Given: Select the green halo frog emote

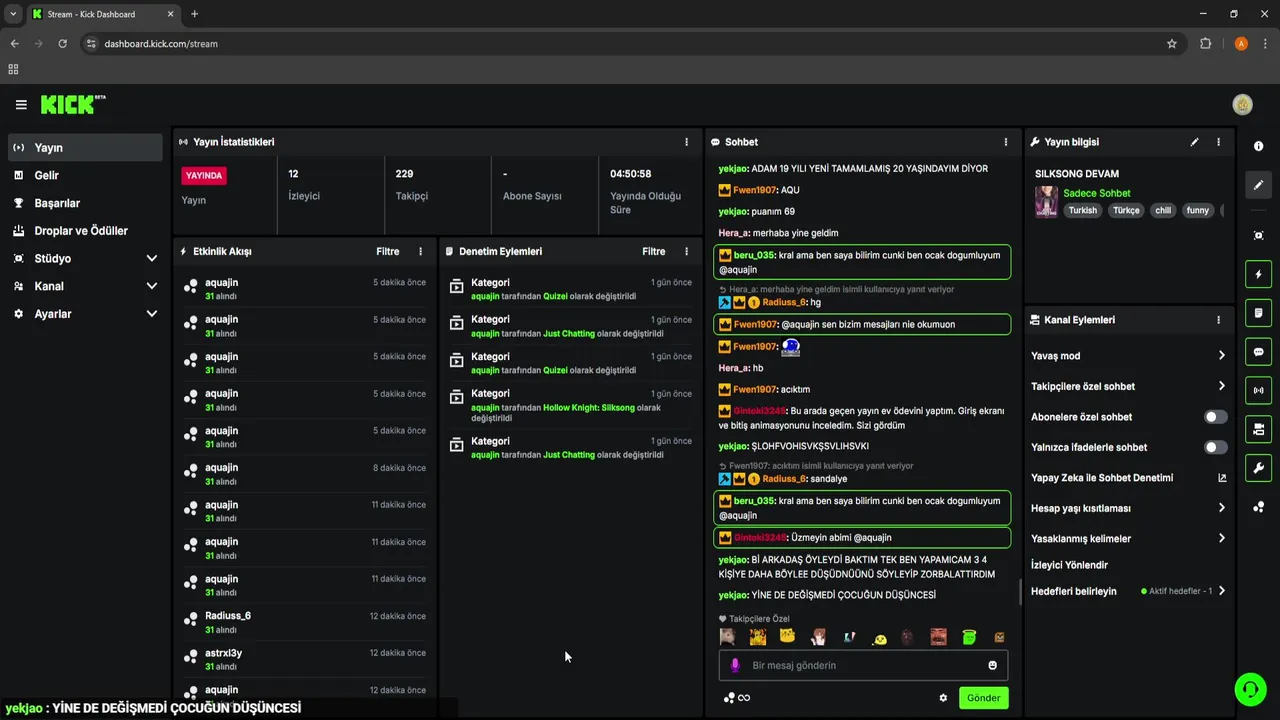Looking at the screenshot, I should (x=968, y=637).
